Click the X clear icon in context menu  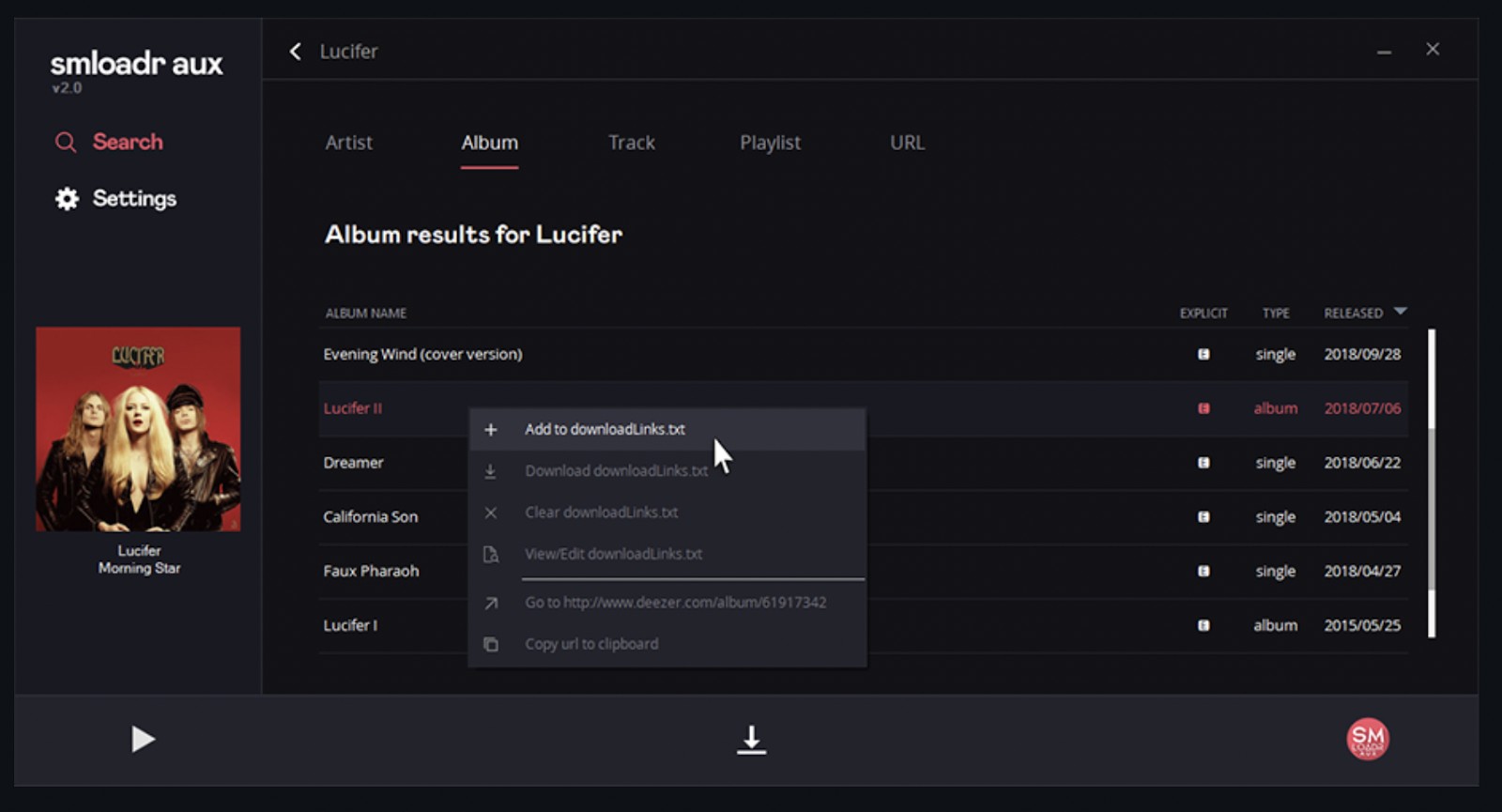(x=490, y=513)
